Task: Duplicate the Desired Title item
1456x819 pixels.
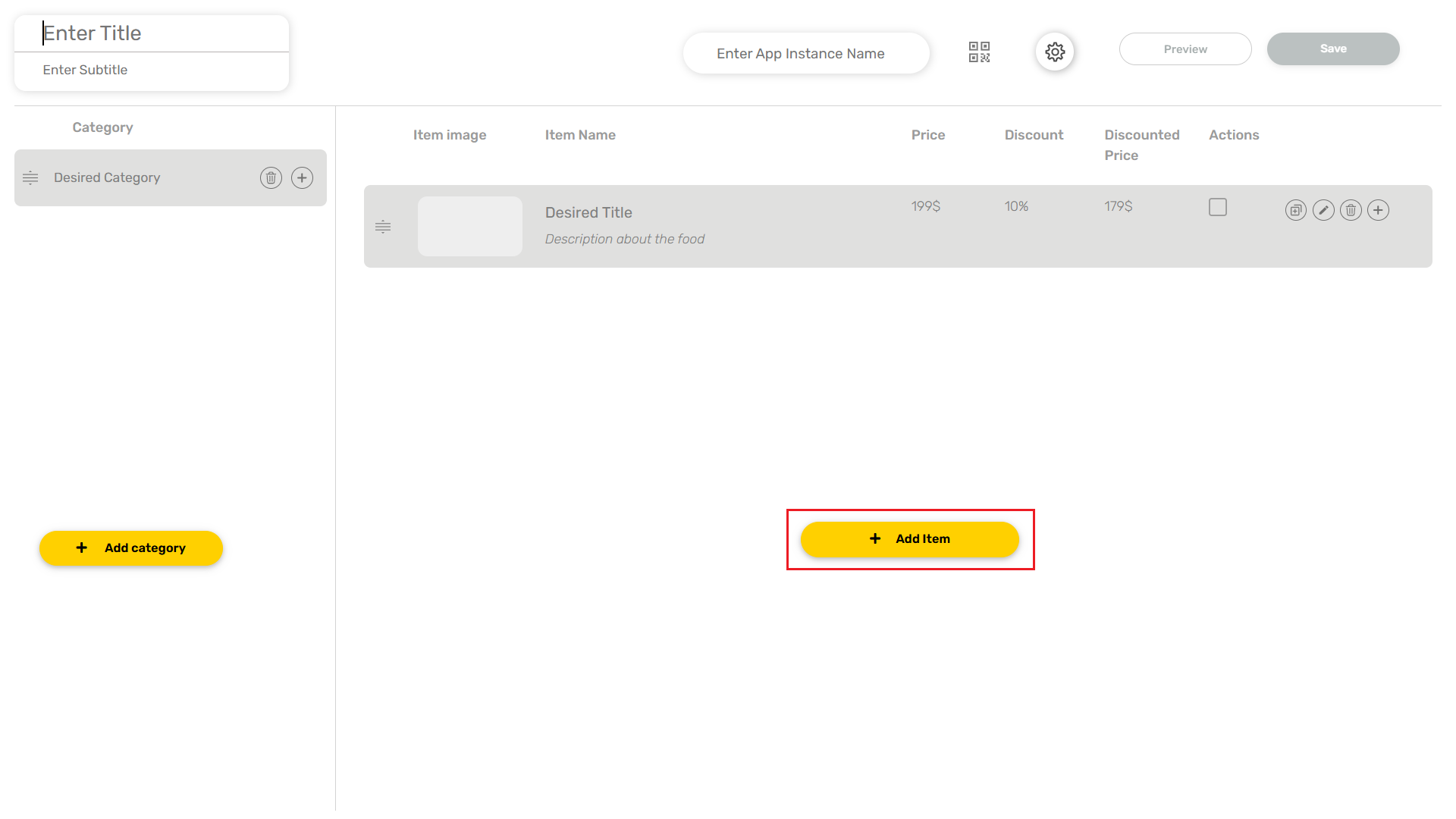Action: click(1295, 210)
